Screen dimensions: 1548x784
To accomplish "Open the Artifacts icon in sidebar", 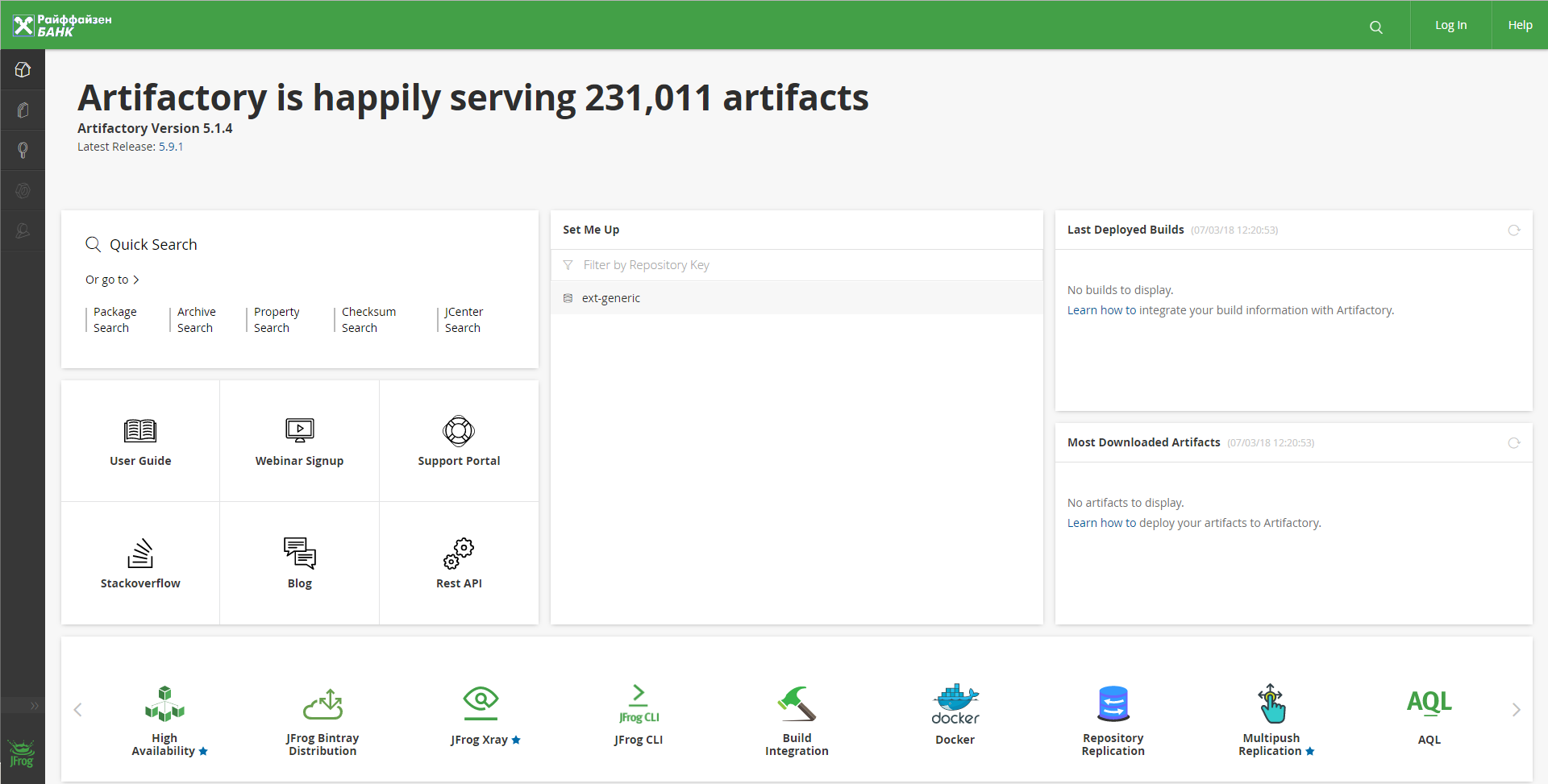I will click(23, 110).
